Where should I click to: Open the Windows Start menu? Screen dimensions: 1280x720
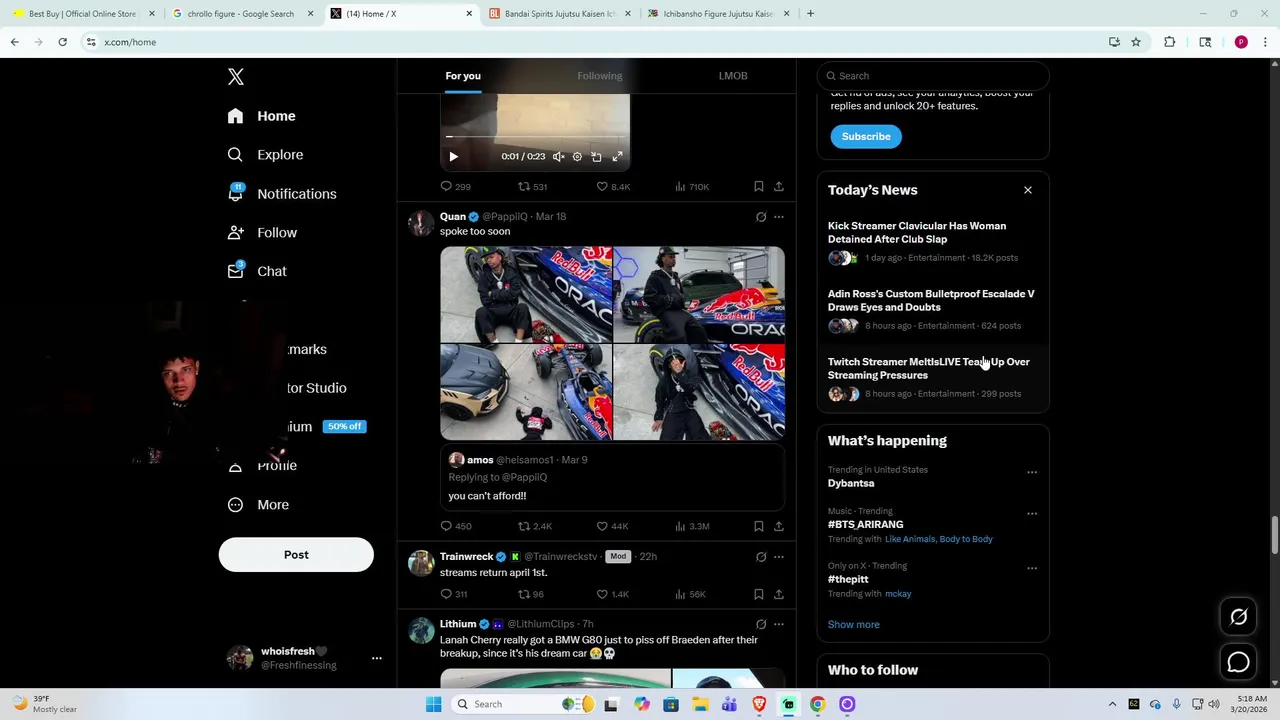(x=434, y=705)
